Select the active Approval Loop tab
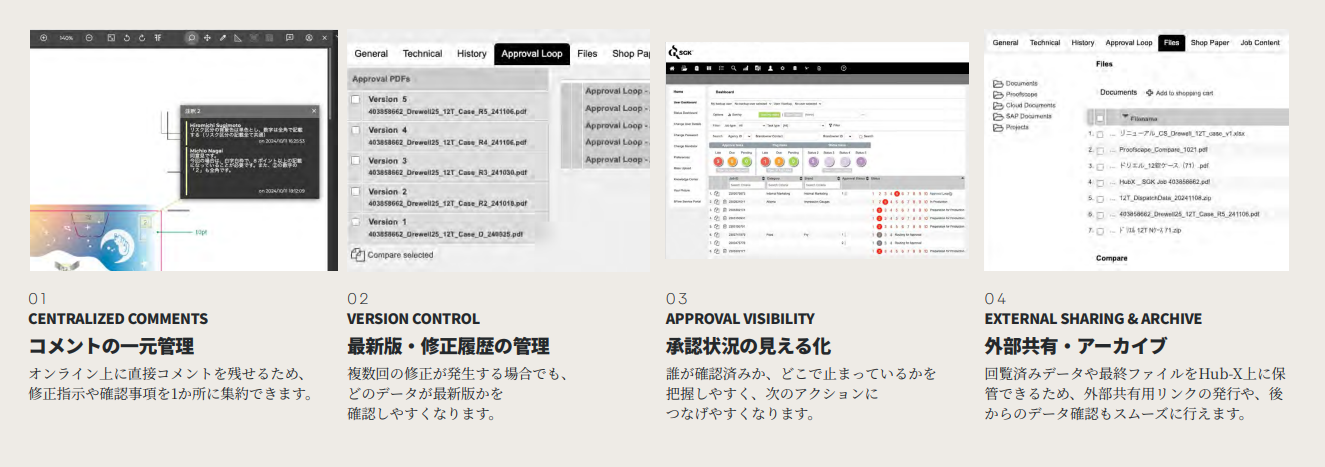The width and height of the screenshot is (1325, 467). coord(532,53)
